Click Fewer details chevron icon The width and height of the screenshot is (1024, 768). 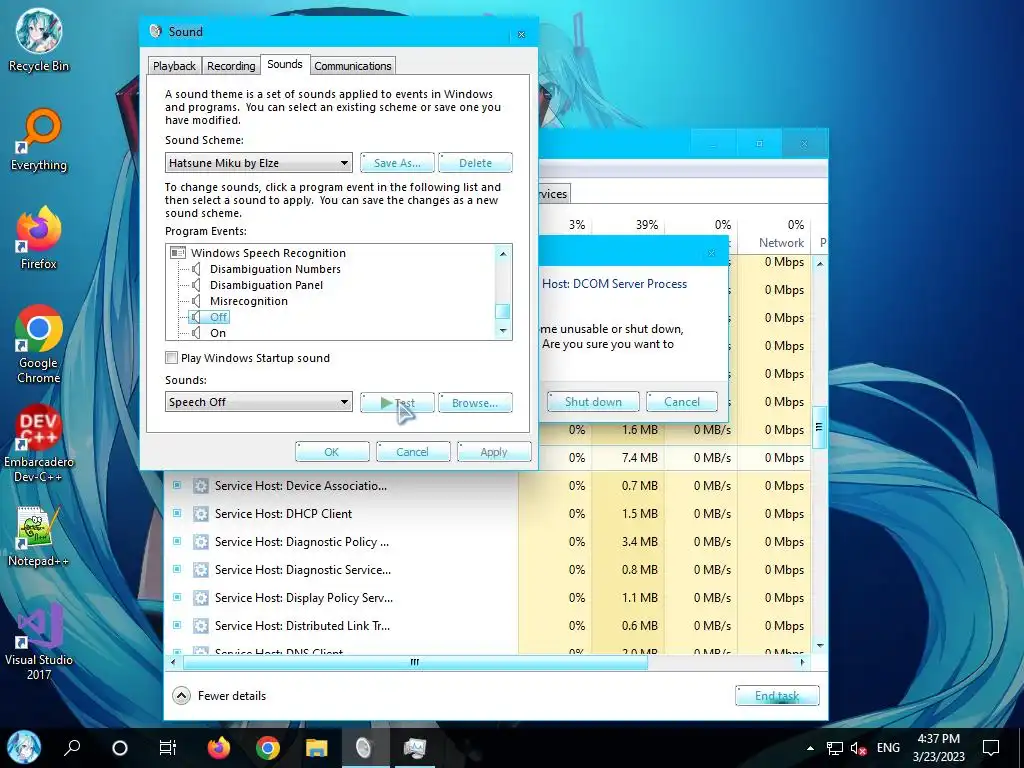pos(182,696)
